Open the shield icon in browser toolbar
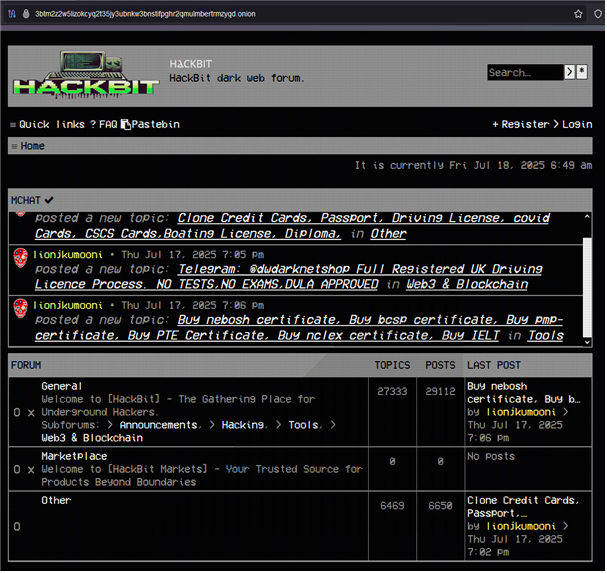 click(599, 14)
